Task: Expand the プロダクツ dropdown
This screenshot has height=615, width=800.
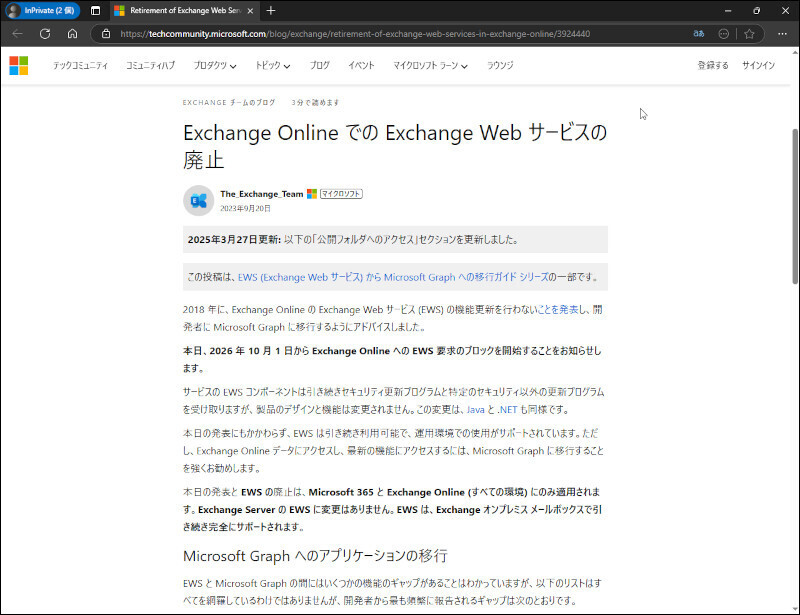Action: 215,65
